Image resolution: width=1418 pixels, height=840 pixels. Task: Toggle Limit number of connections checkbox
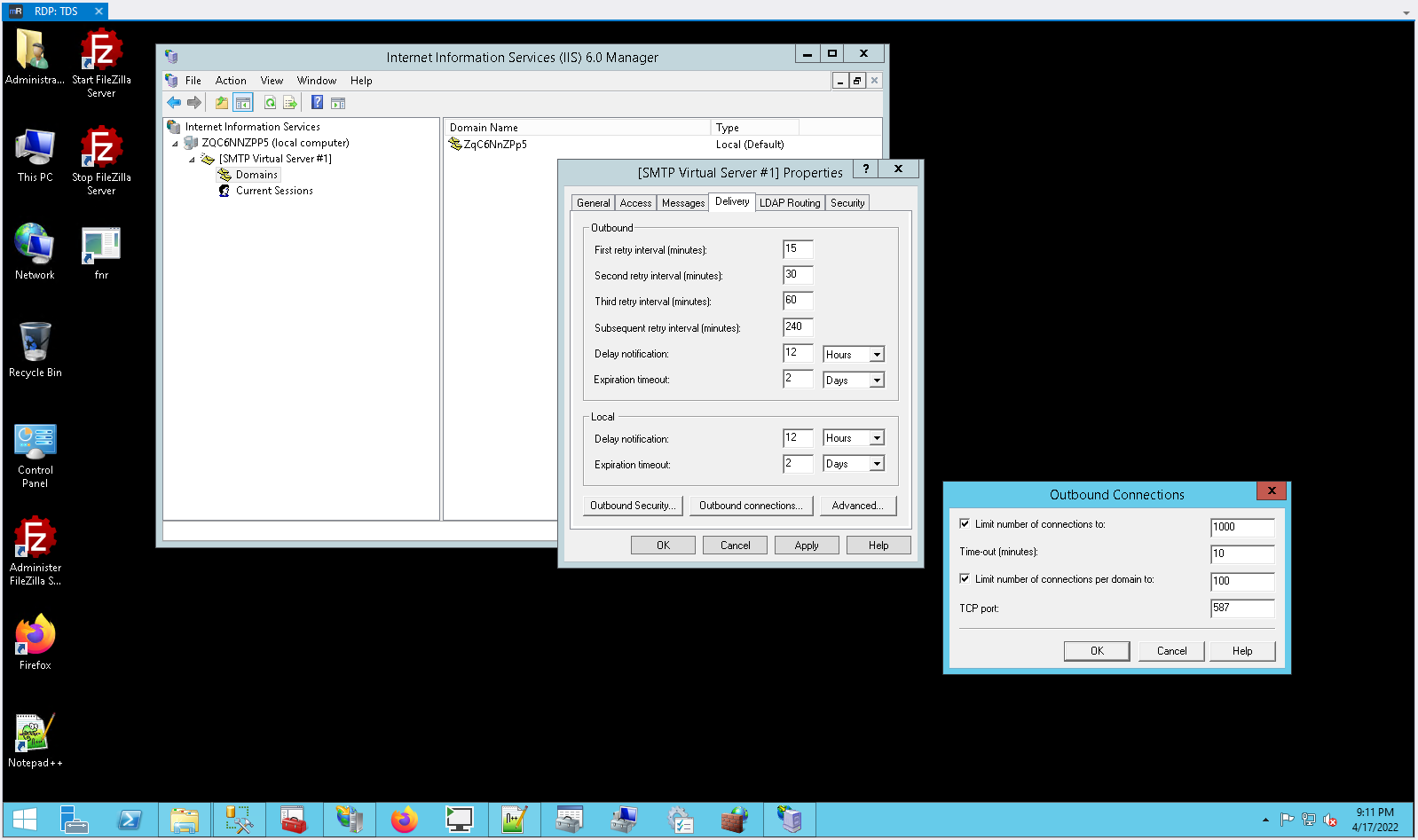[965, 524]
